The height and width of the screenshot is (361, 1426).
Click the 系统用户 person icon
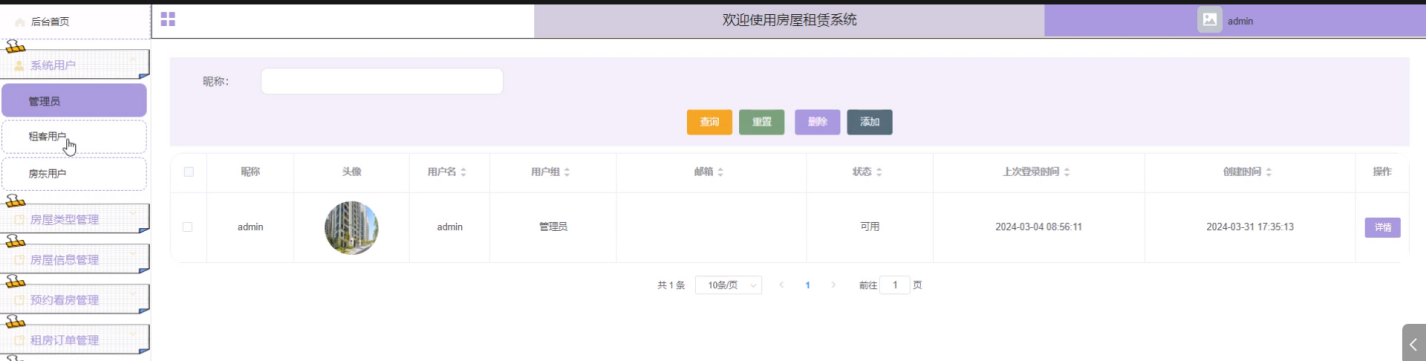coord(19,65)
